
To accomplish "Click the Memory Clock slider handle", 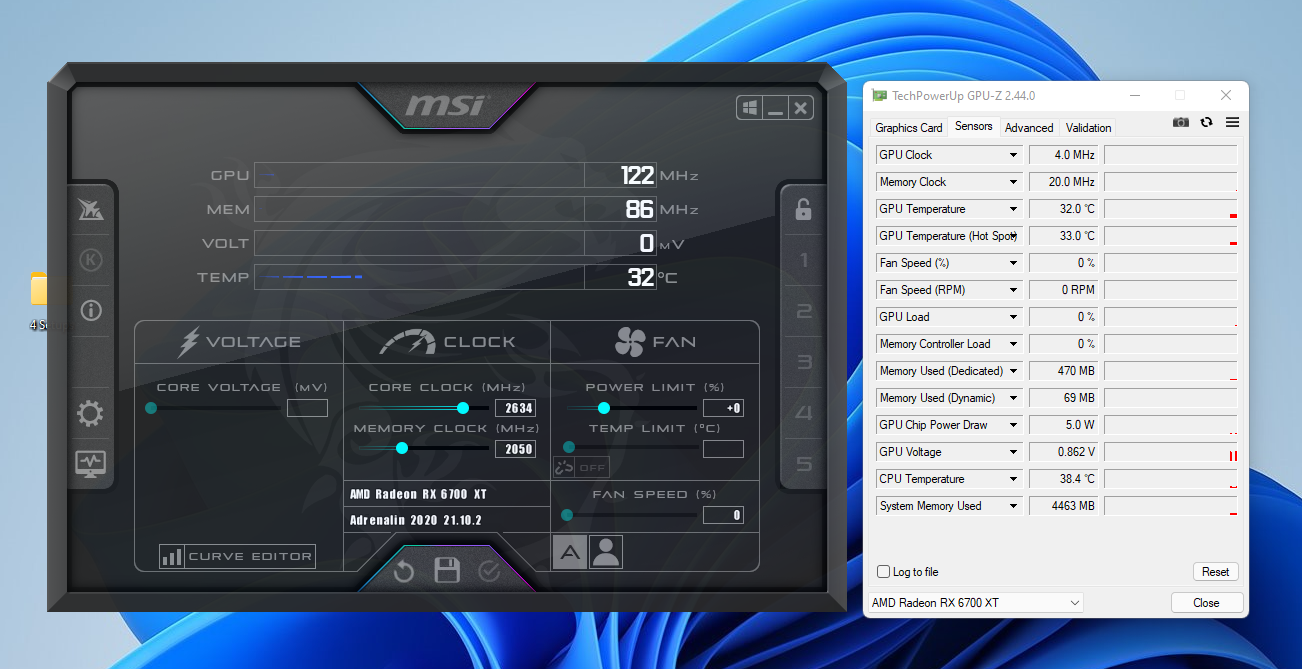I will tap(402, 448).
